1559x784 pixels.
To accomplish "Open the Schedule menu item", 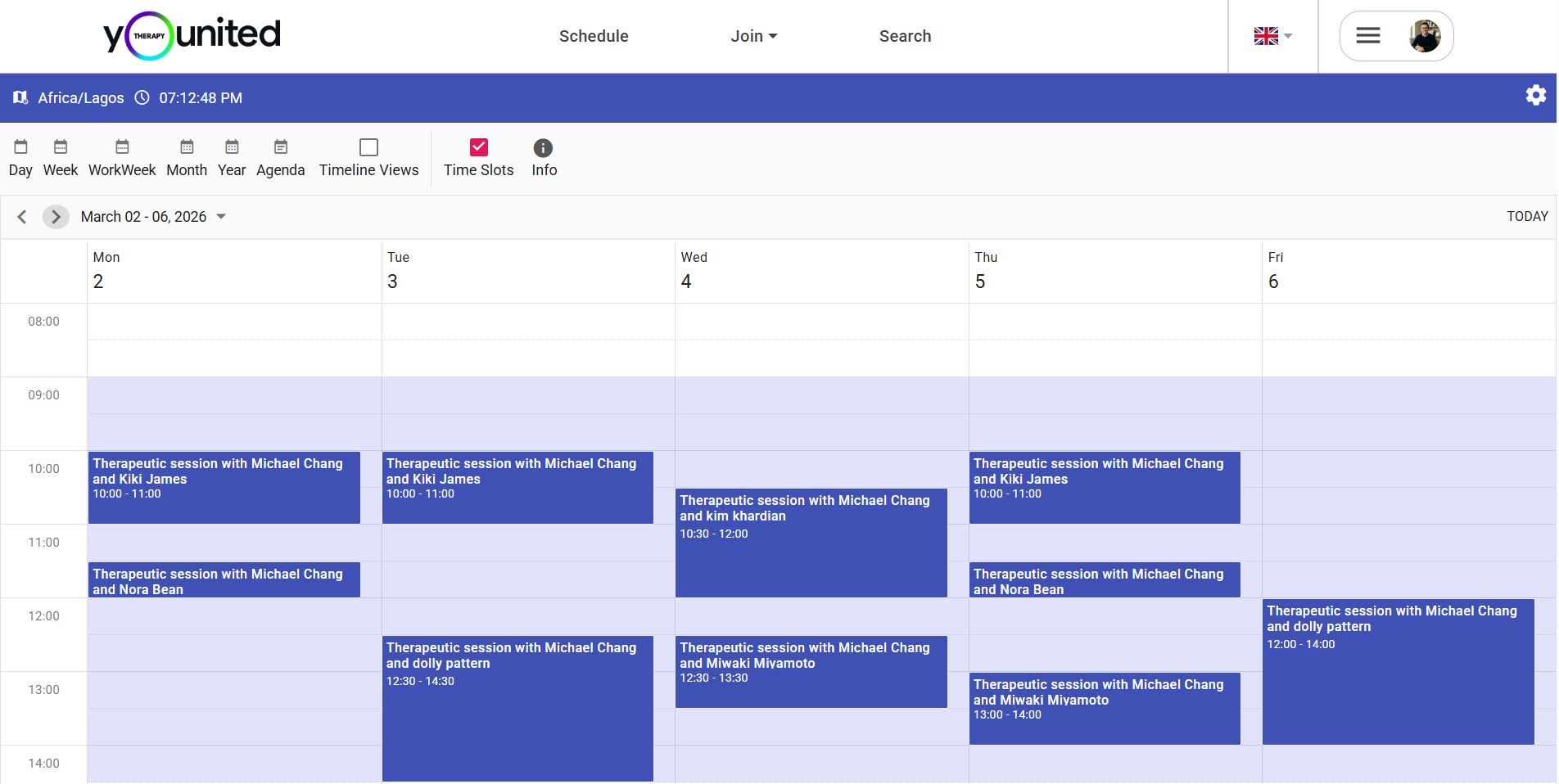I will click(593, 36).
